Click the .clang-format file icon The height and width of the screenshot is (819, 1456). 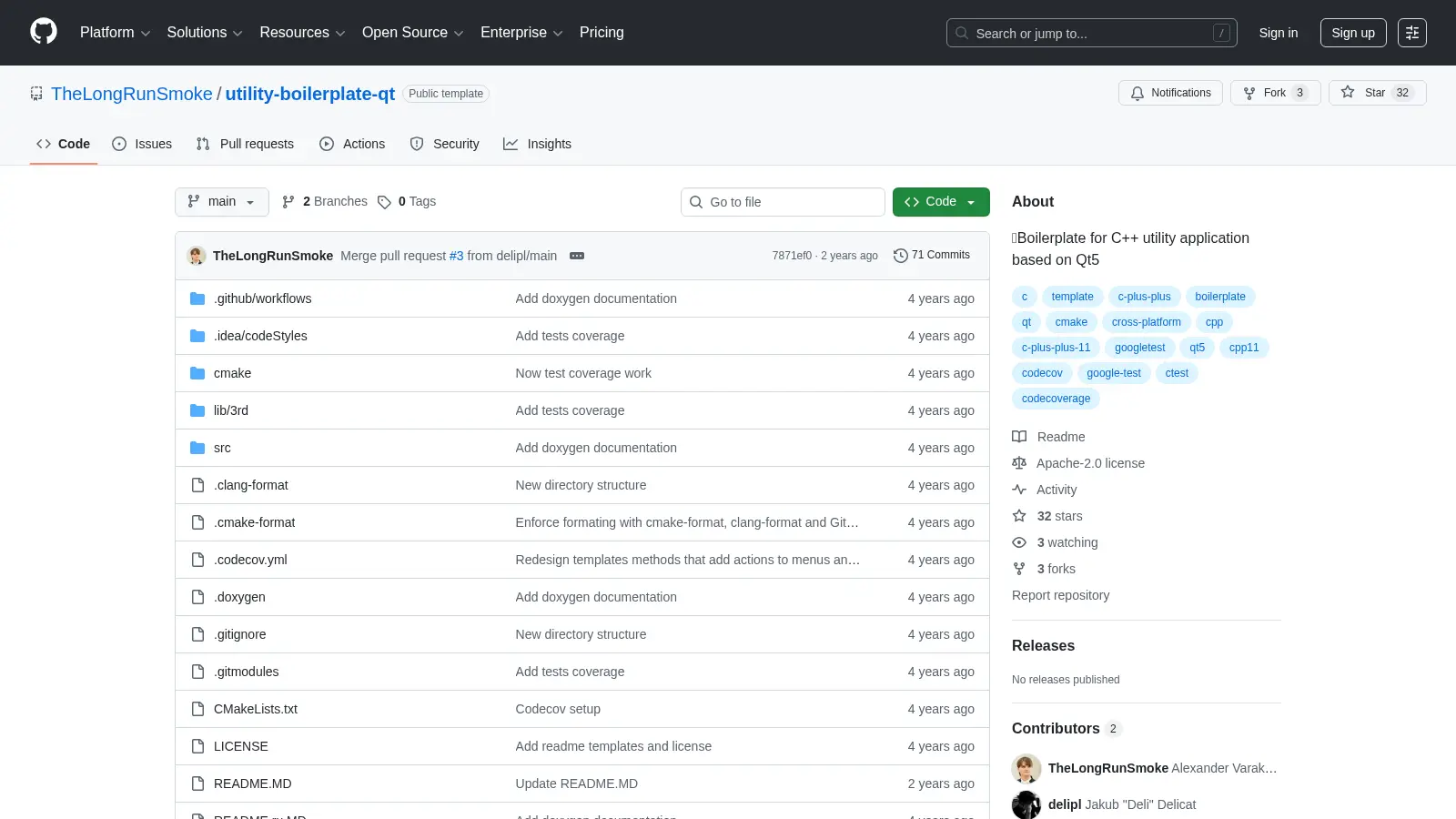pyautogui.click(x=197, y=485)
